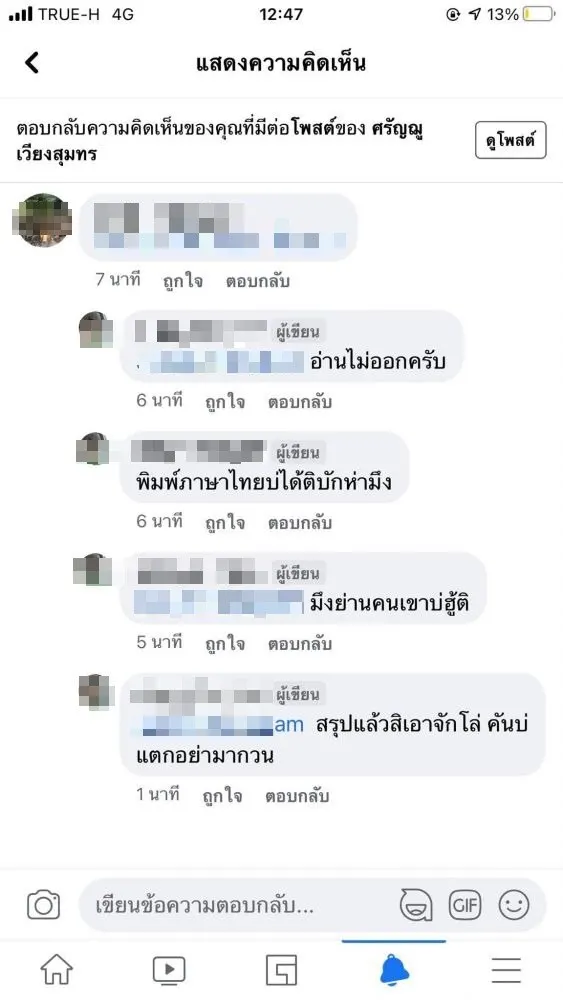Reply to the 1 นาที comment
The height and width of the screenshot is (1000, 563).
[296, 797]
